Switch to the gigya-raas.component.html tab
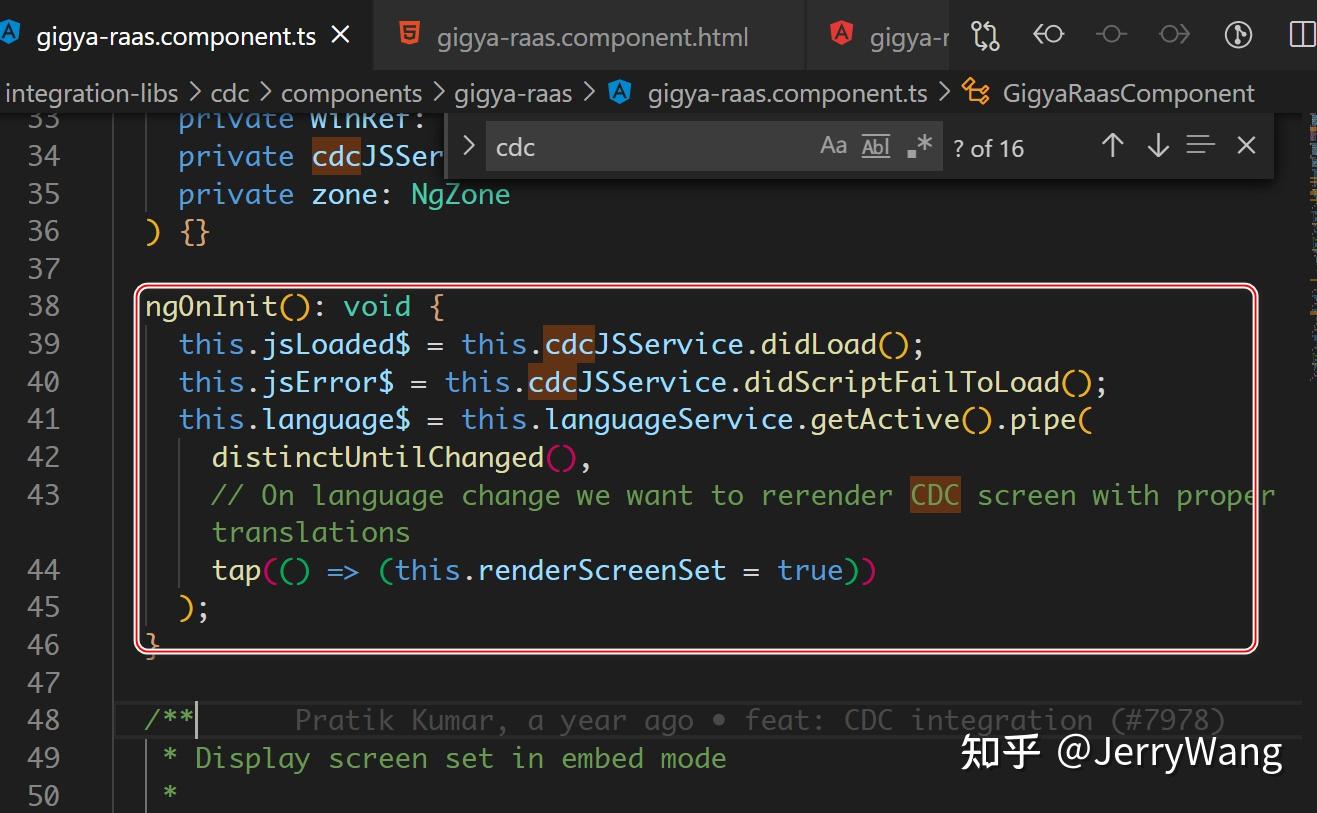Screen dimensions: 1317x813 pyautogui.click(x=591, y=35)
